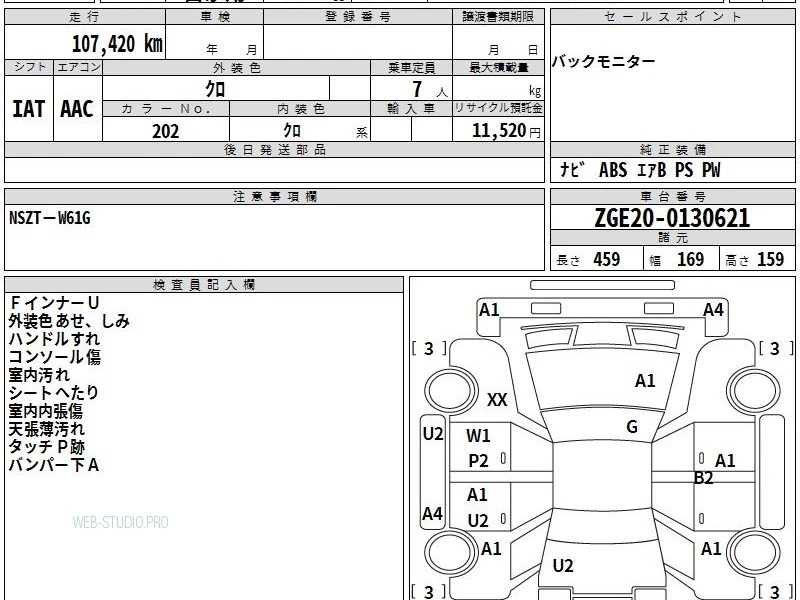
Task: Select inspector note 室内内張傷
Action: pyautogui.click(x=45, y=411)
